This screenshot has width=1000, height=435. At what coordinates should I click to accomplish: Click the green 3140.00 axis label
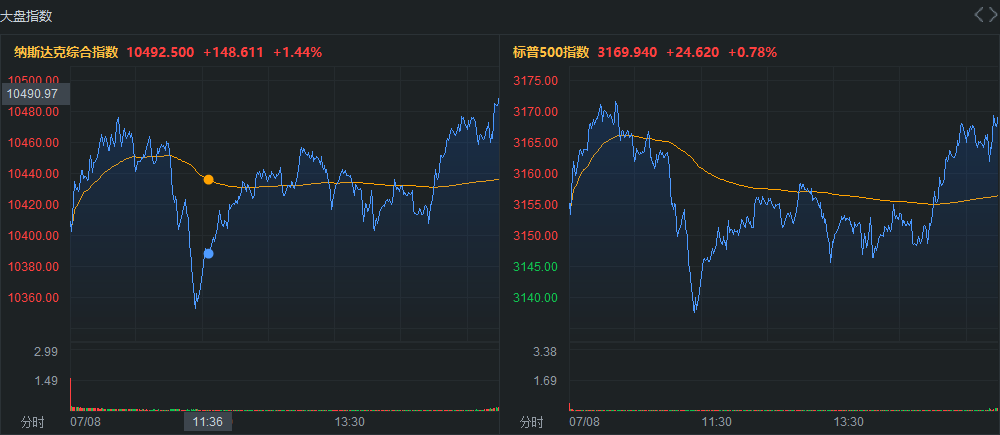536,297
